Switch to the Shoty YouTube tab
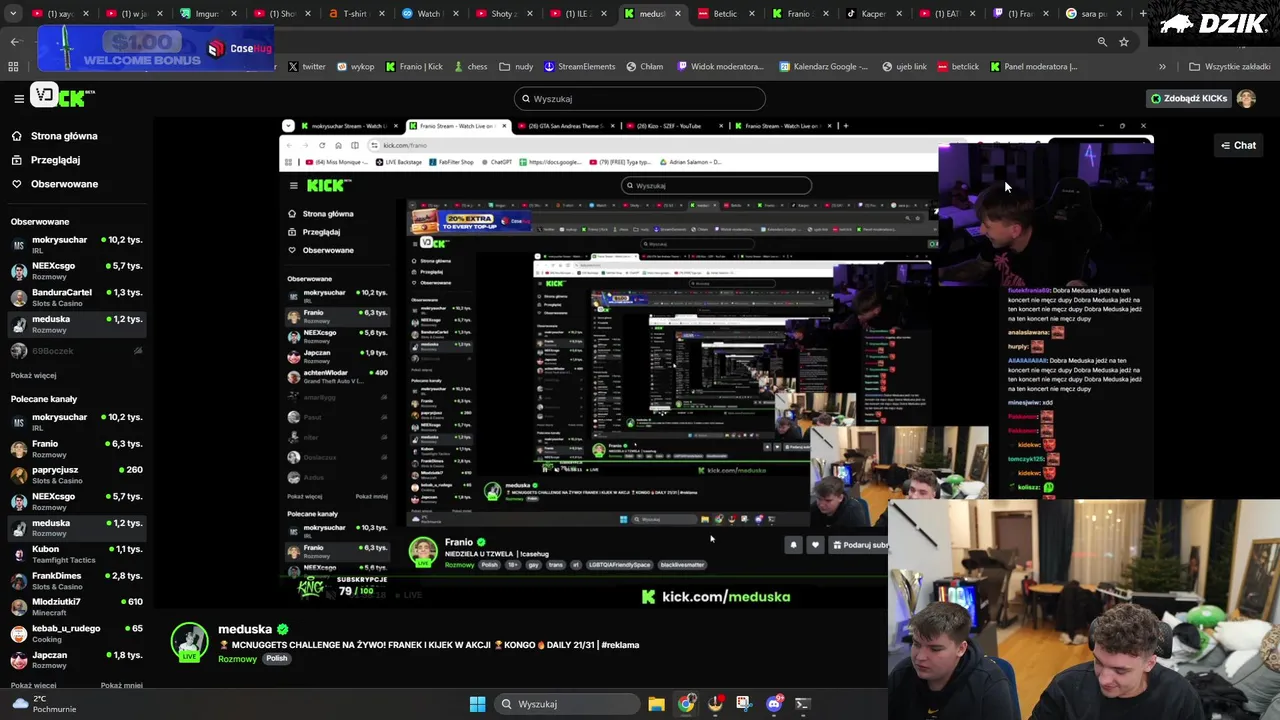Viewport: 1280px width, 720px height. [503, 14]
